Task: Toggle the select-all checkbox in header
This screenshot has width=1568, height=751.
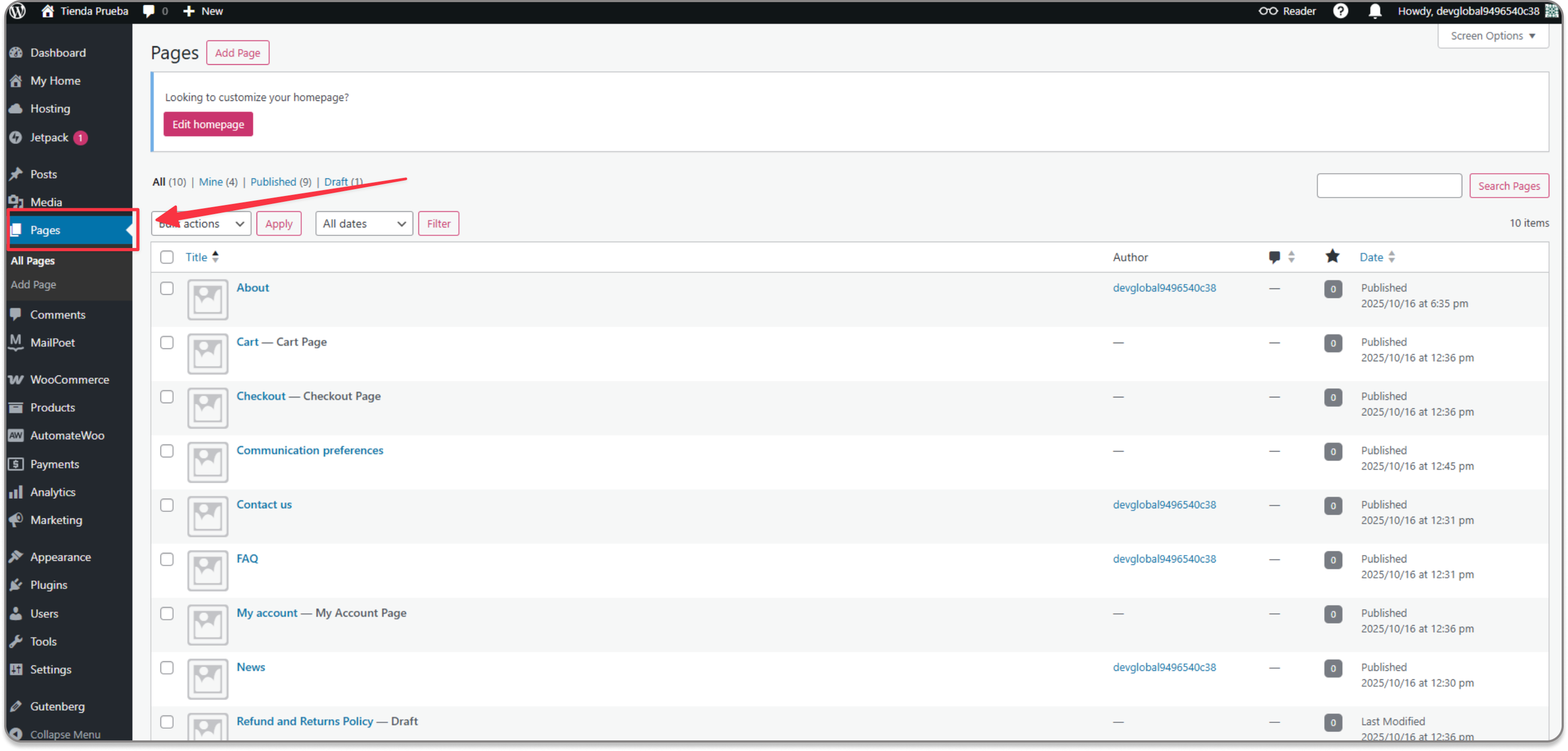Action: (167, 257)
